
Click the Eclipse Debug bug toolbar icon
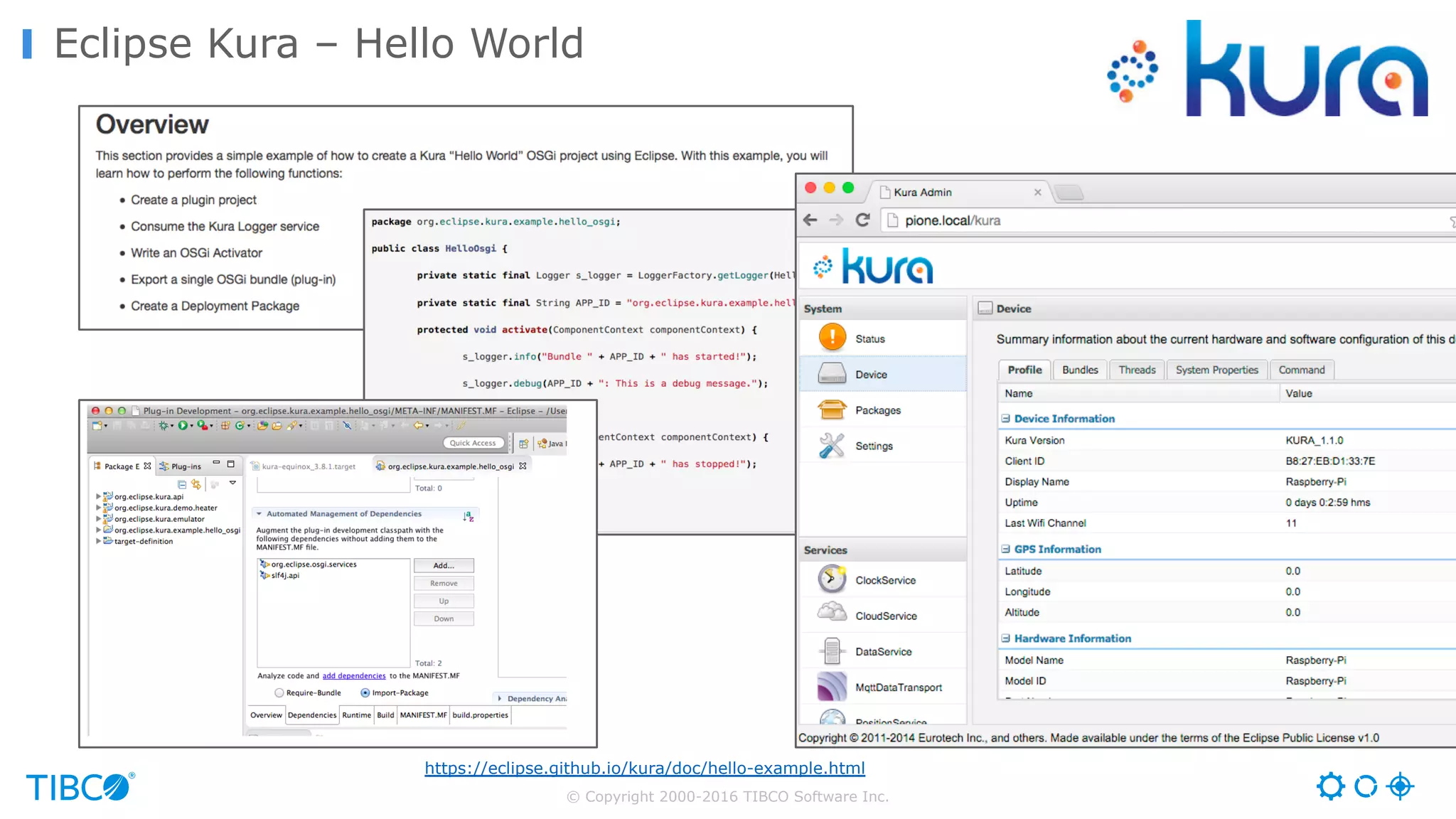point(164,426)
